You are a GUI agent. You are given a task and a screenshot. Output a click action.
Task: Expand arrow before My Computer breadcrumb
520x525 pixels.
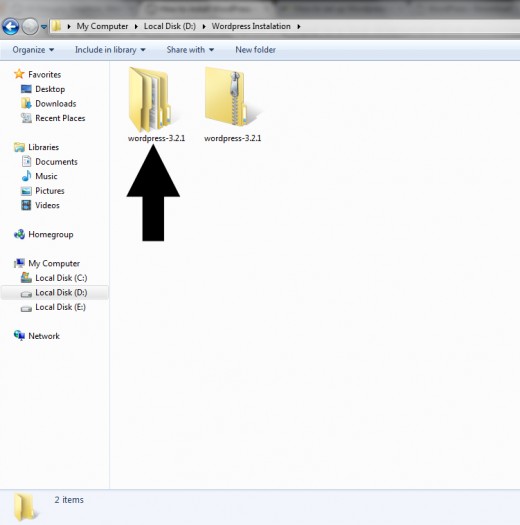click(x=69, y=26)
